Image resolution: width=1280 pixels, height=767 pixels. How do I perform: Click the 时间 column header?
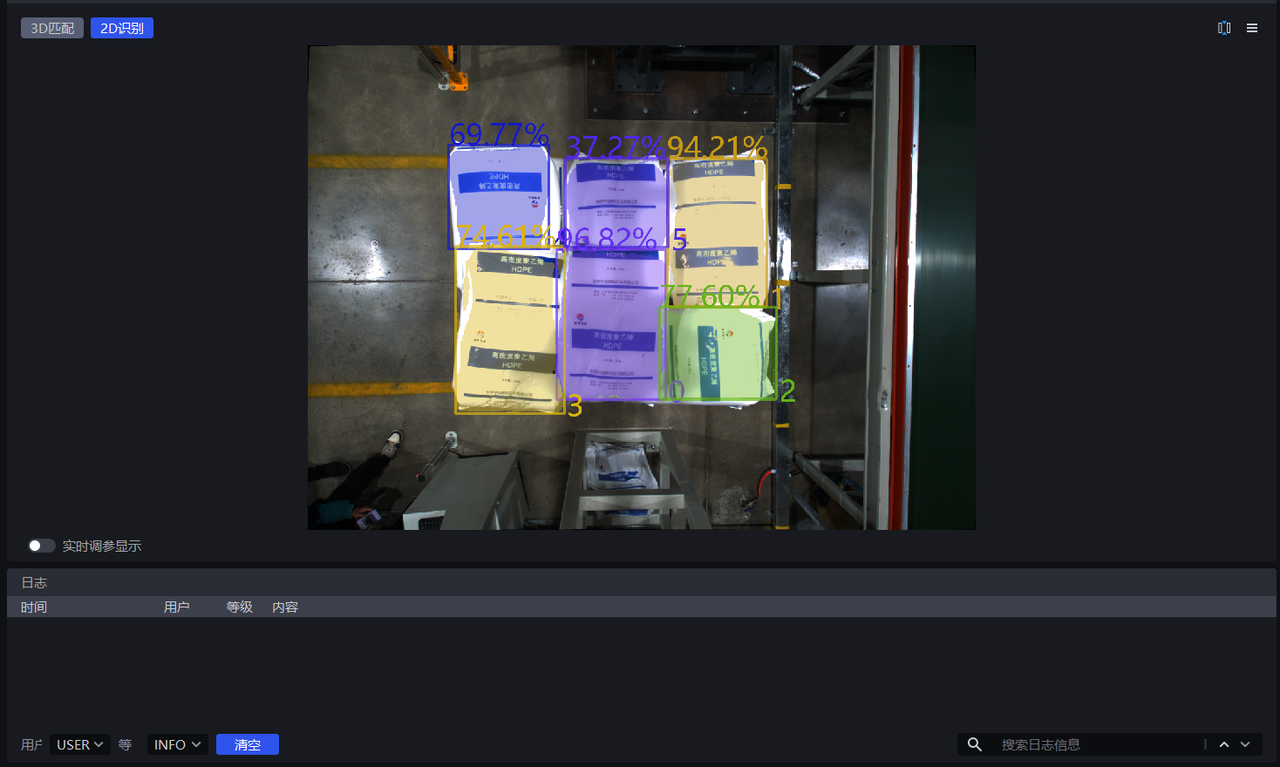[34, 607]
